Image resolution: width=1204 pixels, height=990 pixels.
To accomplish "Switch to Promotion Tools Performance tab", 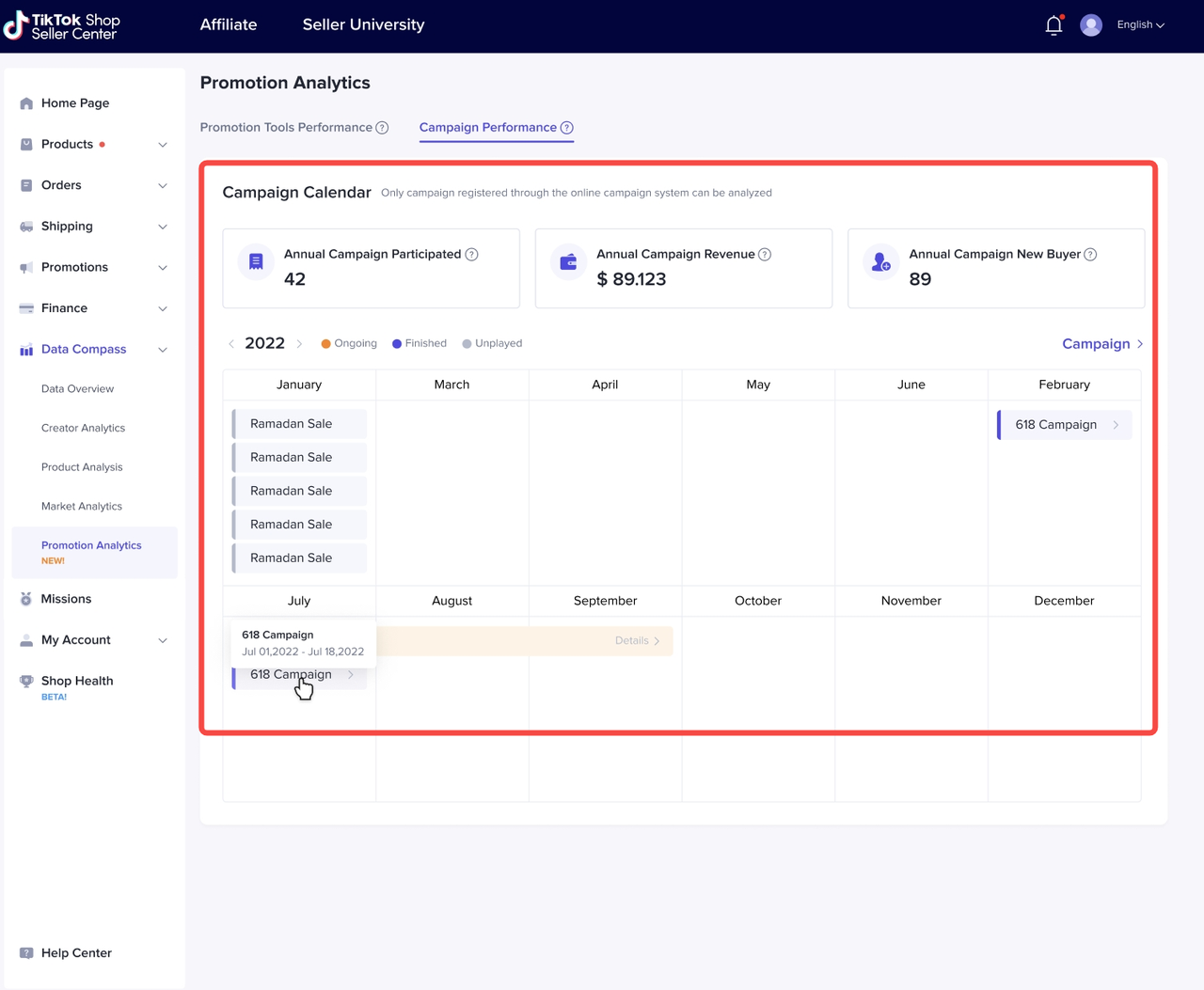I will pyautogui.click(x=286, y=128).
